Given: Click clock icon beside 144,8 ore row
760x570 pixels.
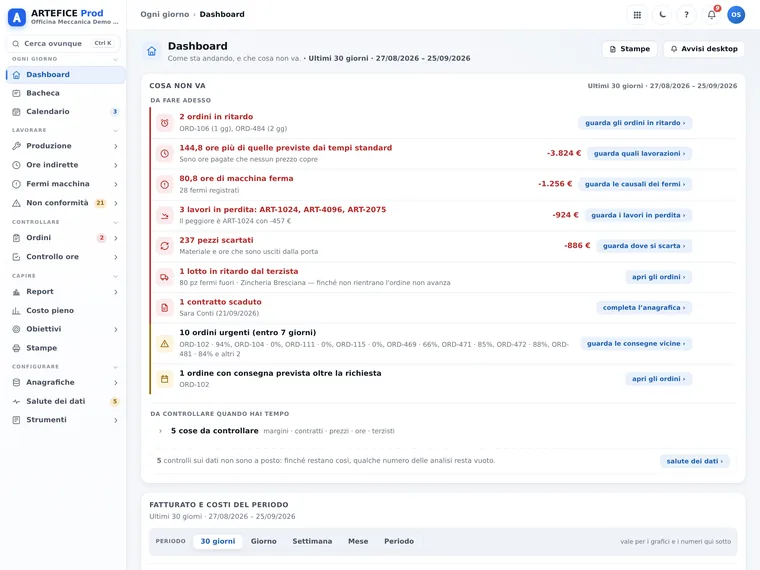Looking at the screenshot, I should [165, 153].
